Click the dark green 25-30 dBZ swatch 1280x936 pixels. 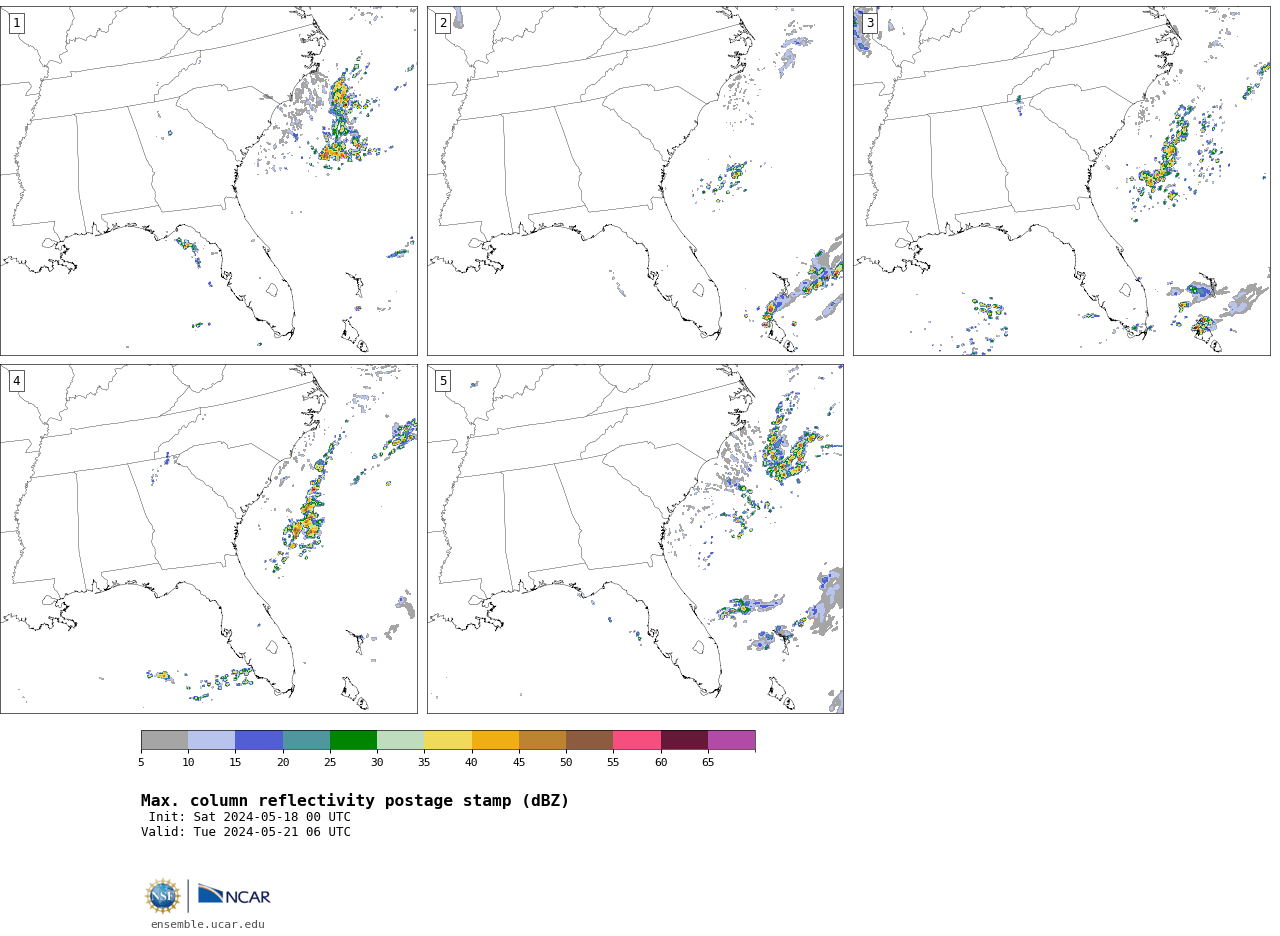click(353, 740)
